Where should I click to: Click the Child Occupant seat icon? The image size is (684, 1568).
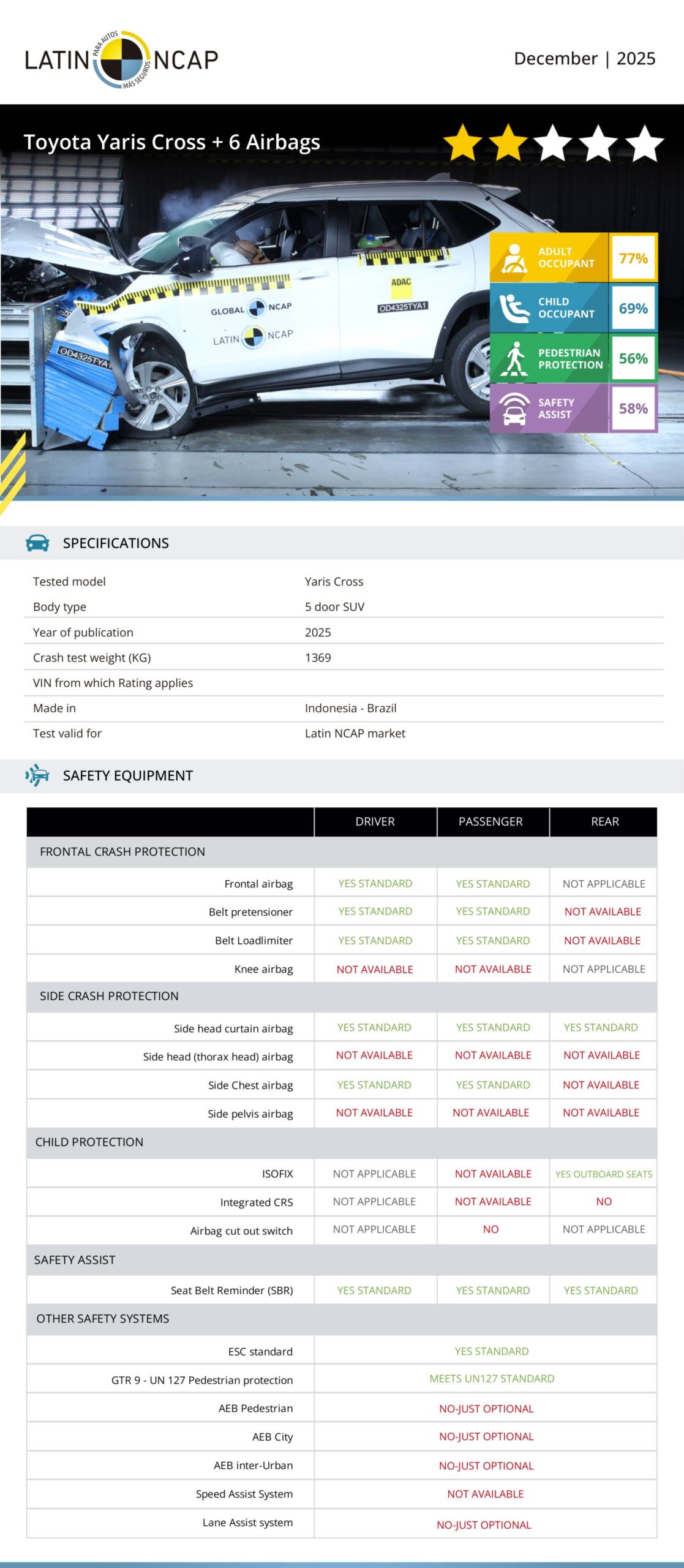click(x=513, y=308)
